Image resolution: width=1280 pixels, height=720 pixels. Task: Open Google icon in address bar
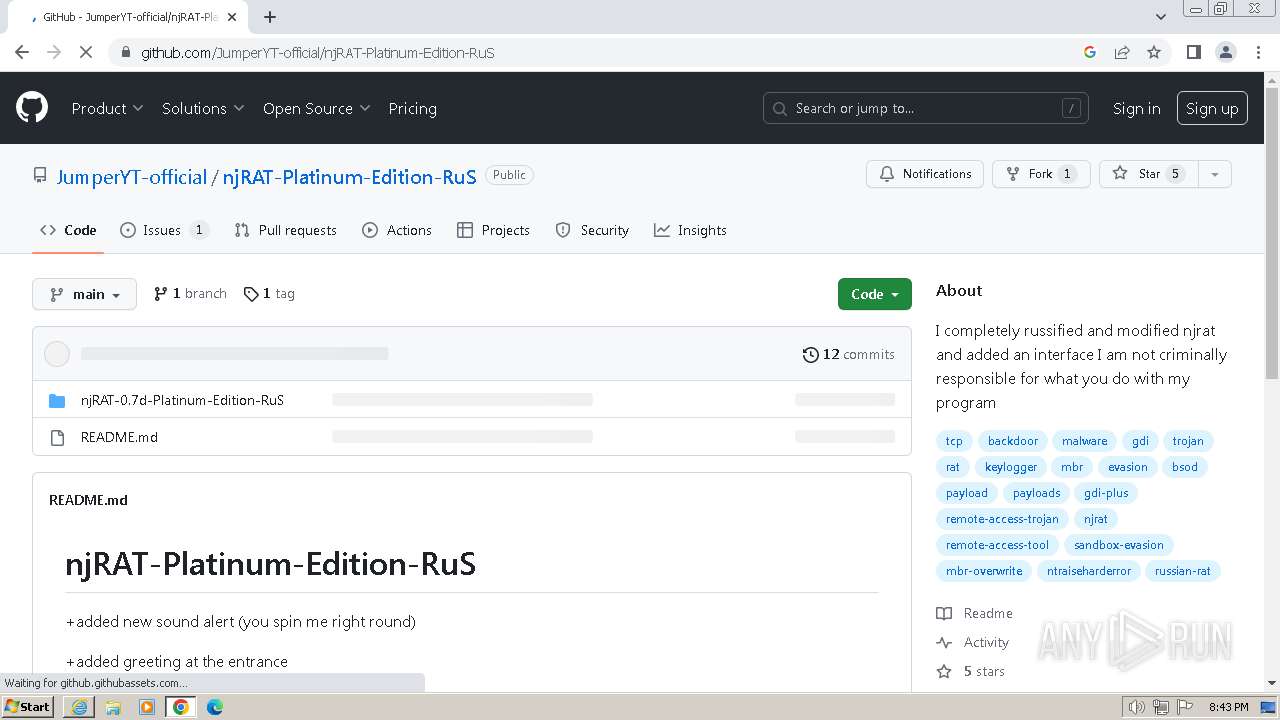(1090, 52)
